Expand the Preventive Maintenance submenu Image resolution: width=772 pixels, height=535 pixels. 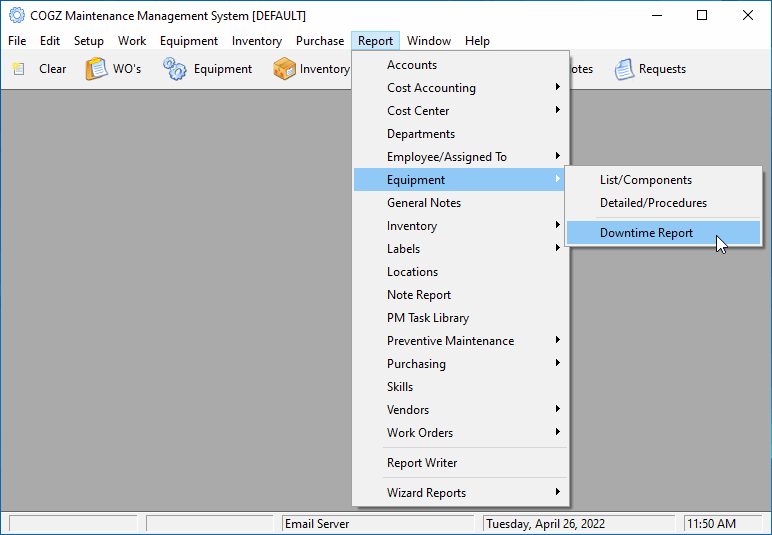pyautogui.click(x=461, y=341)
